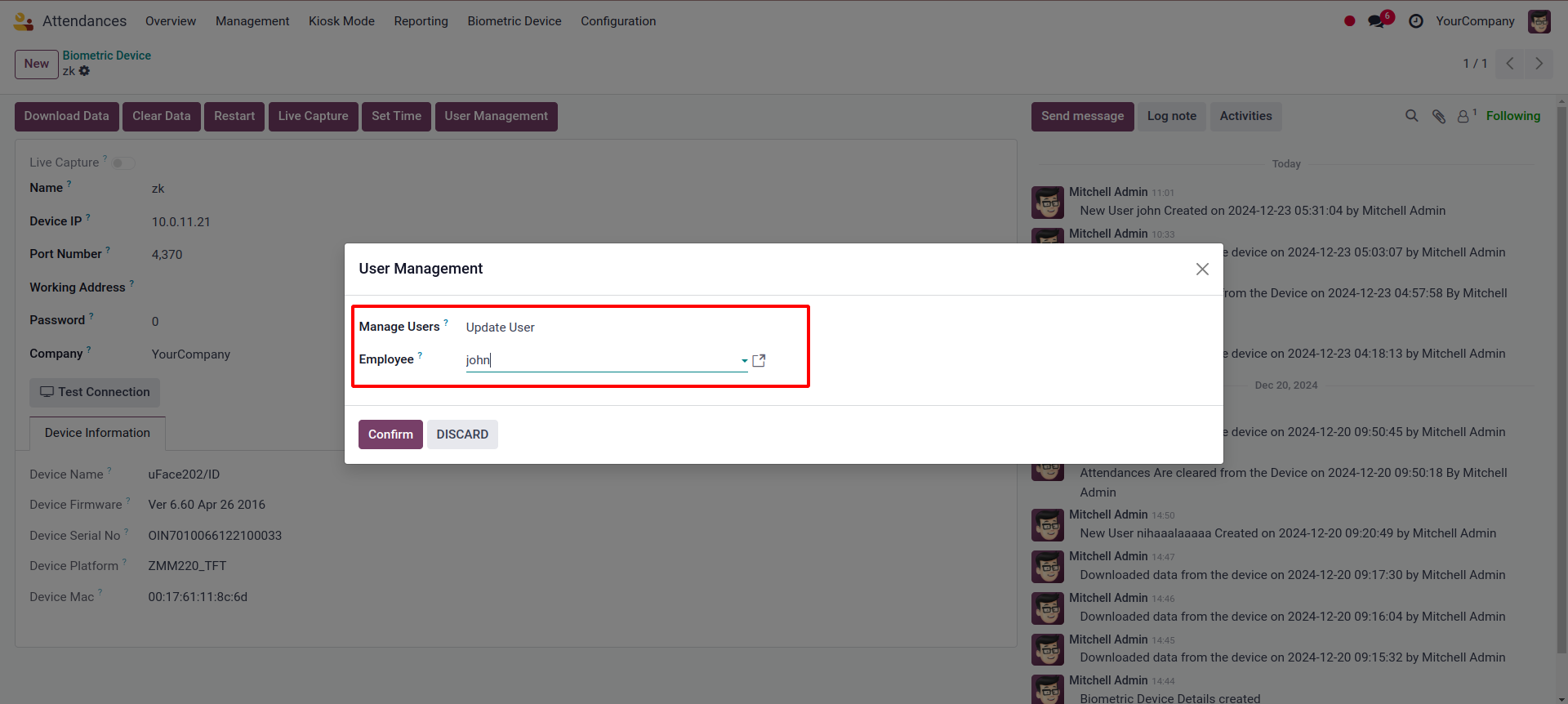Focus the Employee input field containing john

[601, 360]
